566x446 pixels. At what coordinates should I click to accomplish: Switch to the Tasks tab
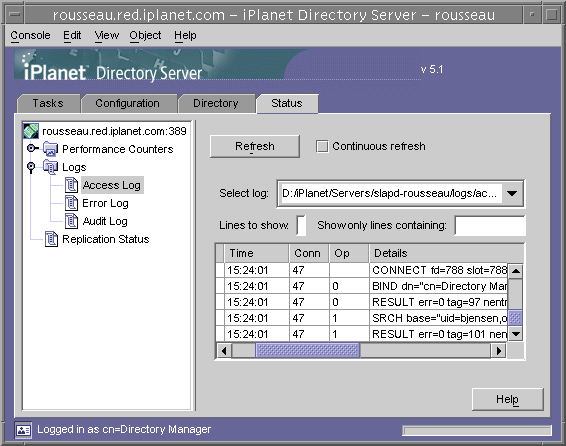click(x=48, y=103)
